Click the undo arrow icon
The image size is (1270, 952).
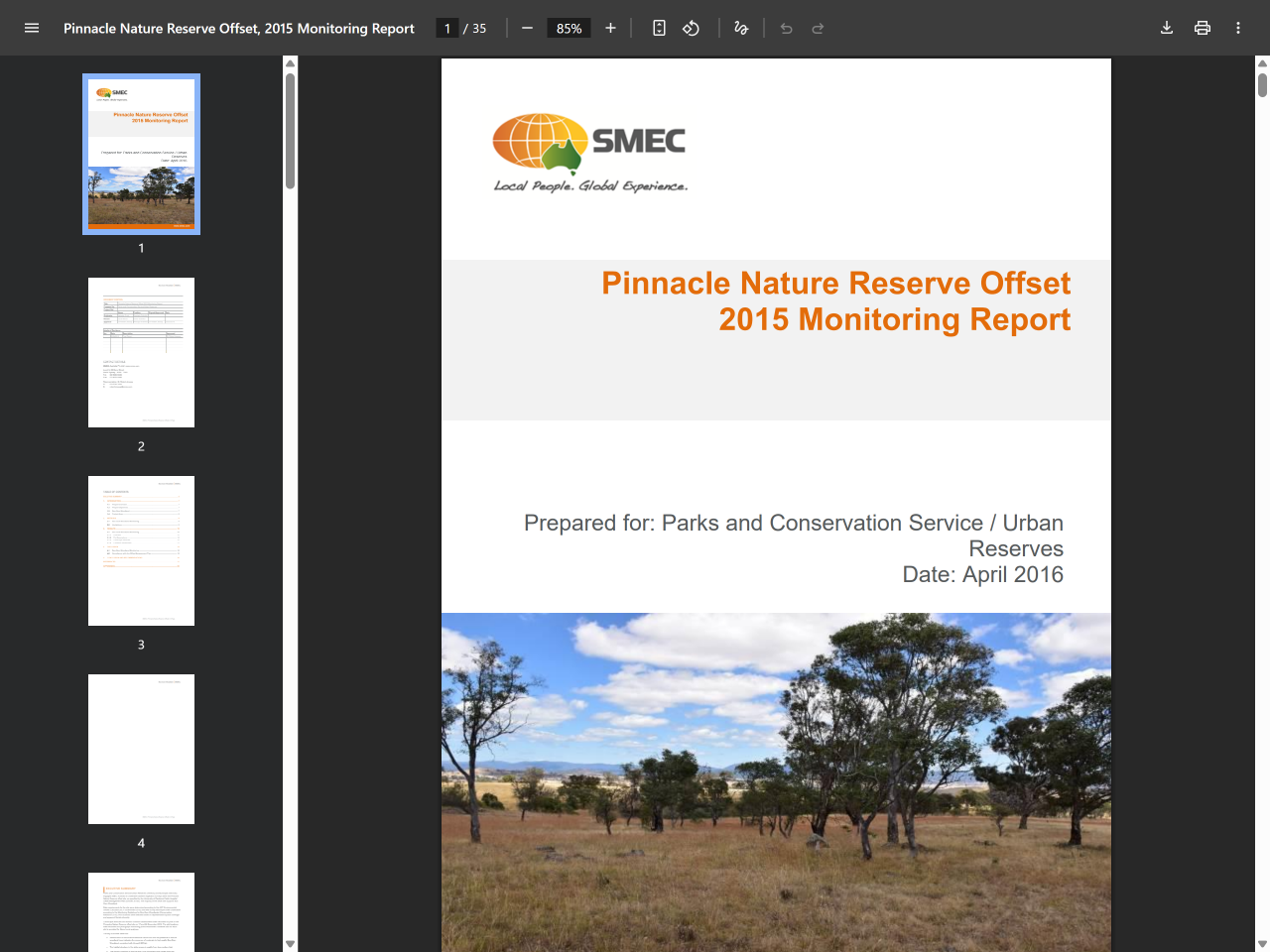(x=786, y=28)
